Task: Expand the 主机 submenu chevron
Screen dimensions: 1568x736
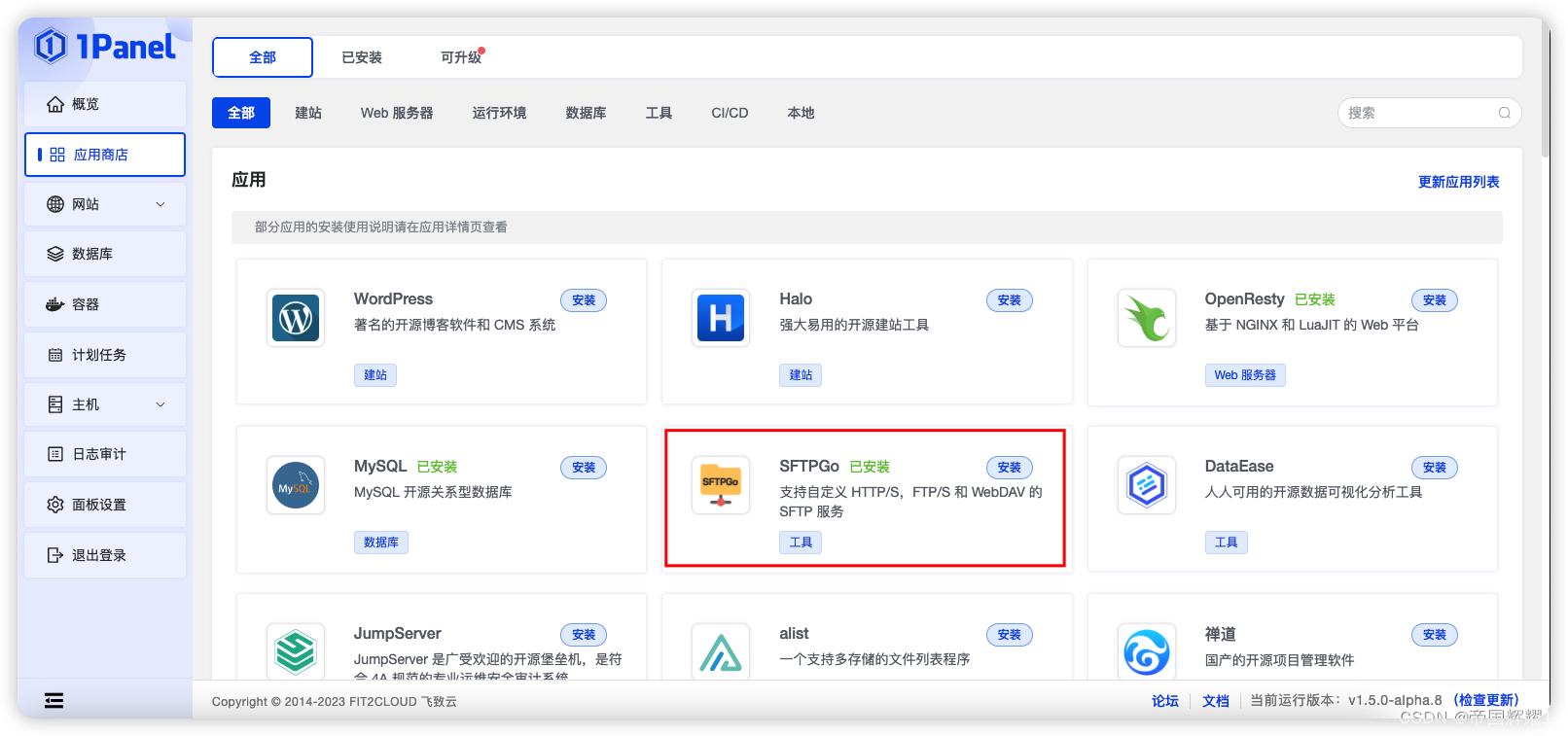Action: pos(160,404)
